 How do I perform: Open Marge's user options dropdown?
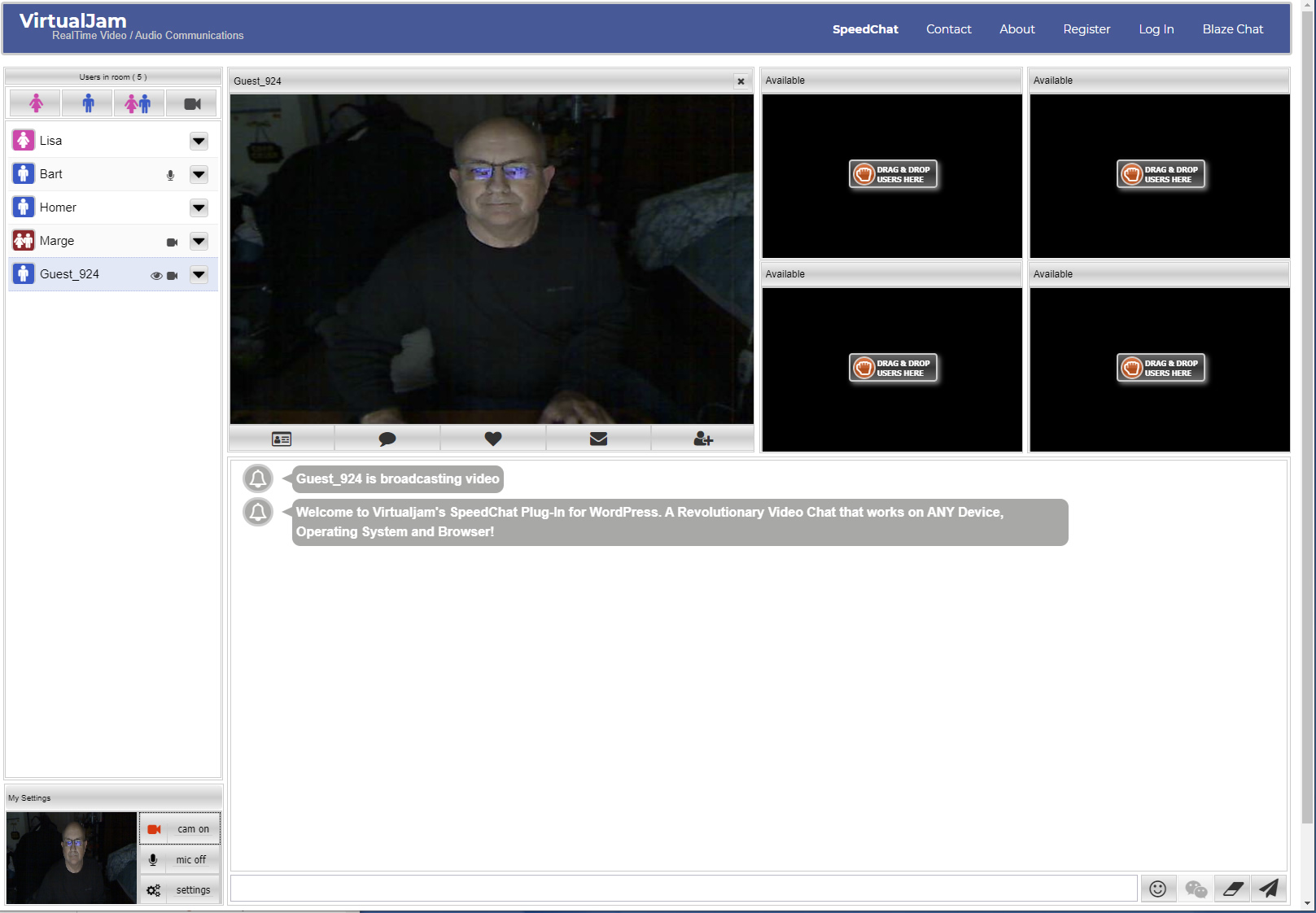[x=199, y=241]
